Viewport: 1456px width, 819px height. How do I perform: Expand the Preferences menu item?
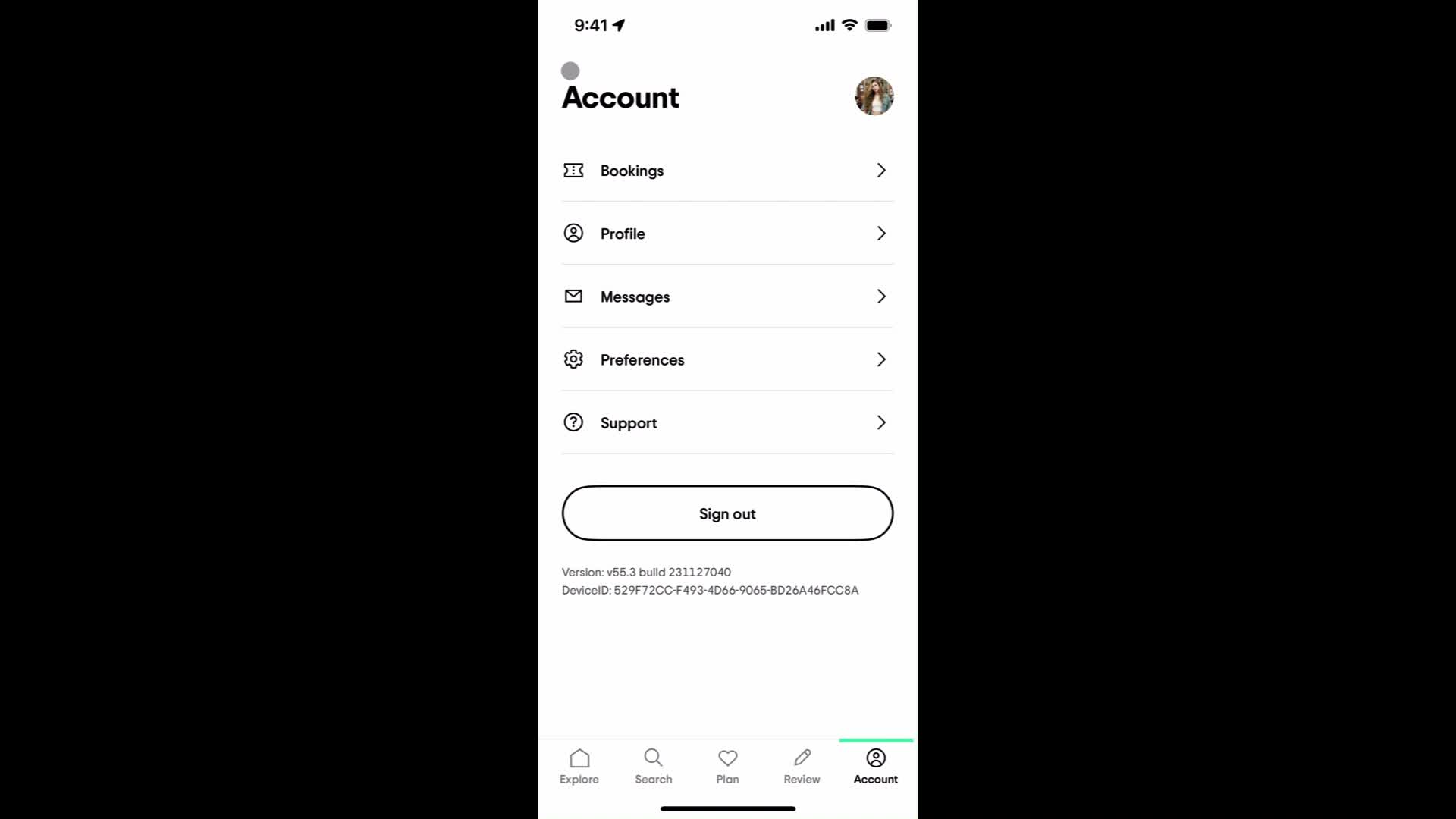click(x=727, y=359)
